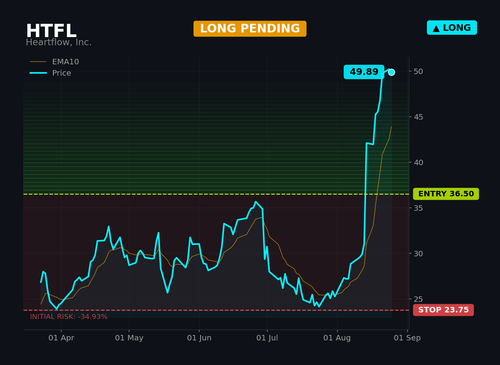Viewport: 500px width, 365px height.
Task: Click the 01 Sep date axis label
Action: point(407,338)
